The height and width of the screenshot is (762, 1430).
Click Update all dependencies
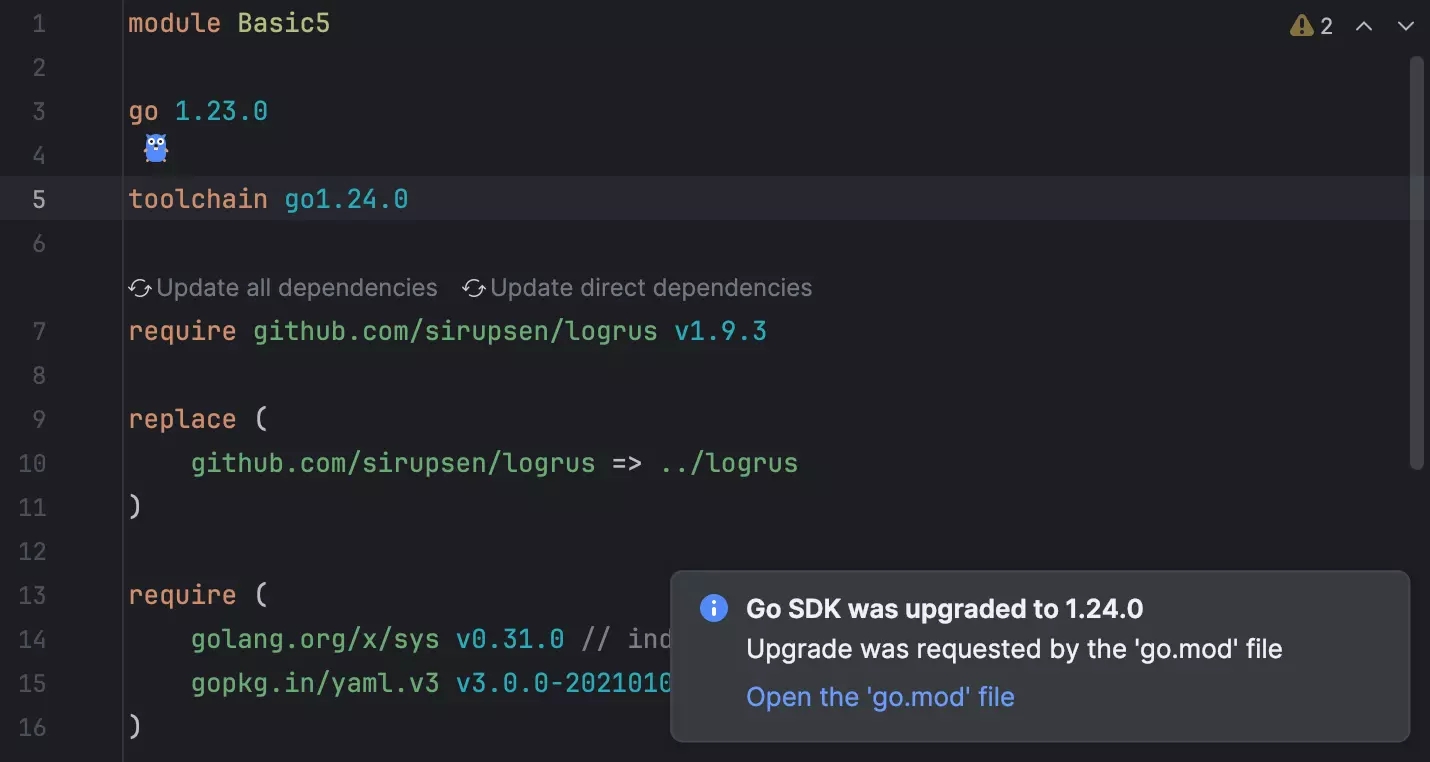coord(296,288)
